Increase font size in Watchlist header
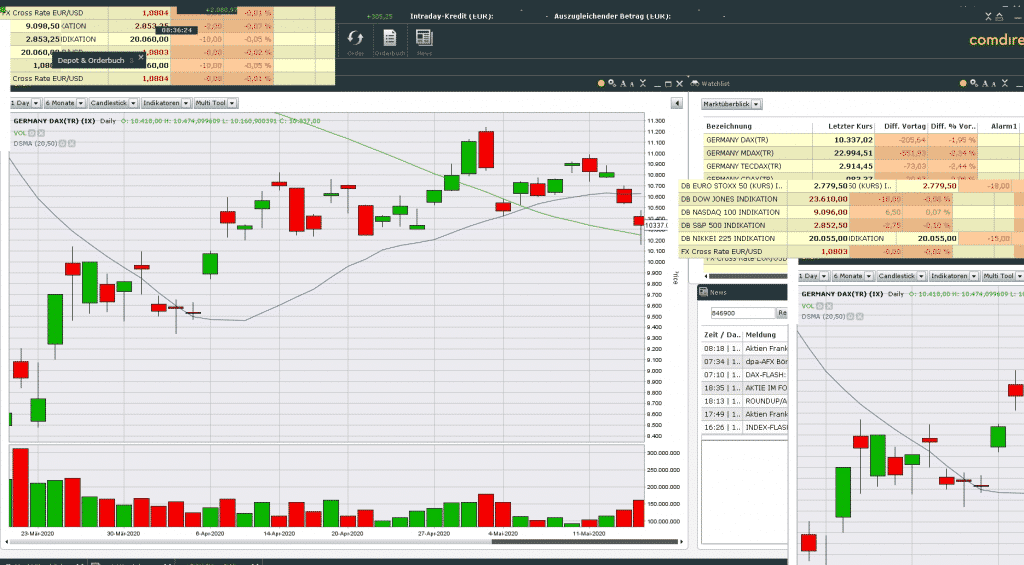The width and height of the screenshot is (1024, 565). [985, 84]
